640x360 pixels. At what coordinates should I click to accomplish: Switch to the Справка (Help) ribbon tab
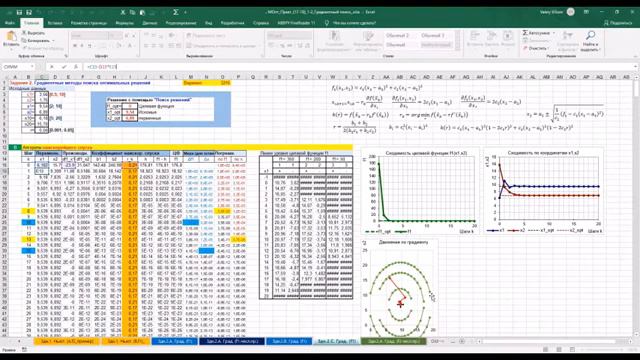tap(260, 23)
